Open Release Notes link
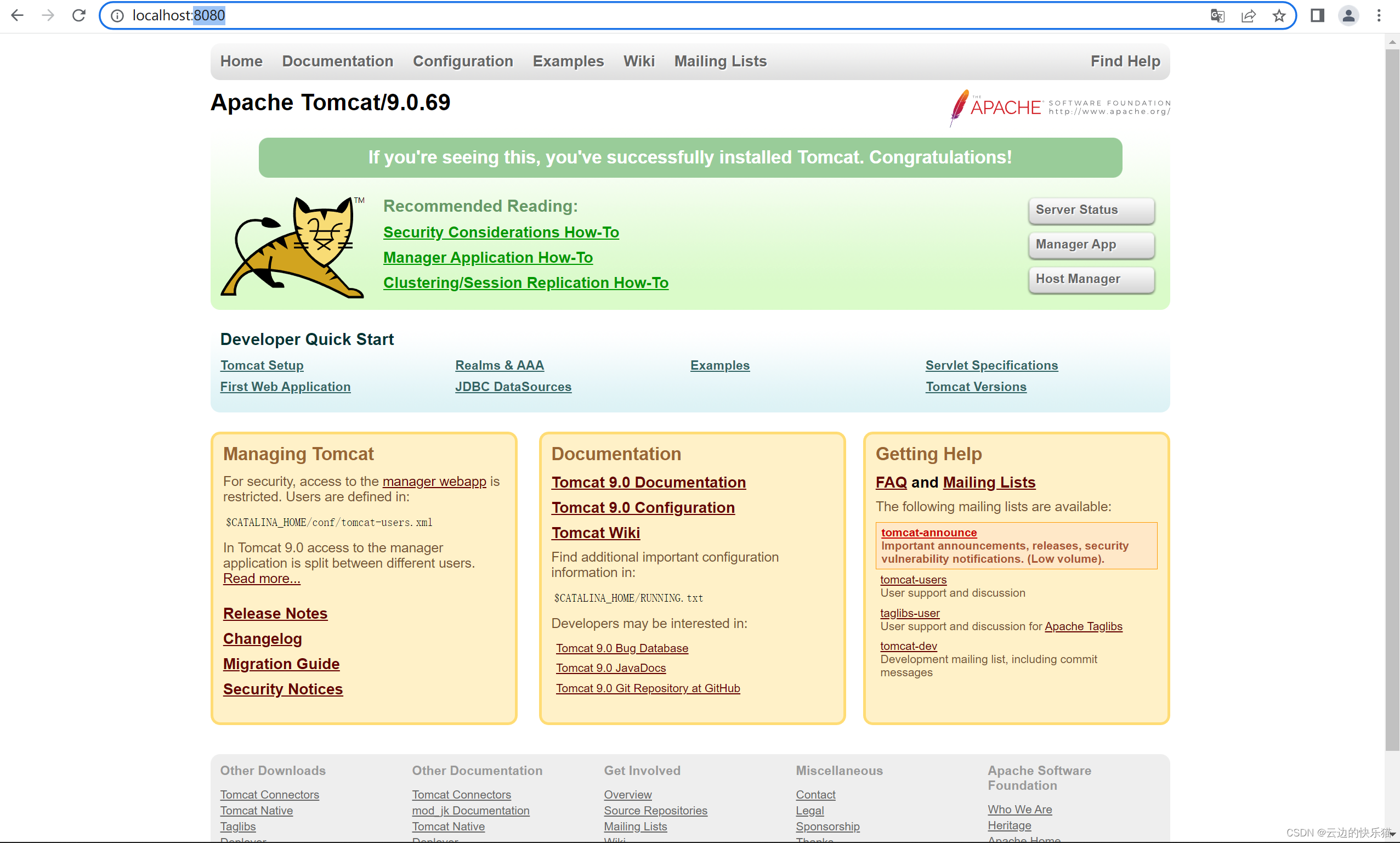 pyautogui.click(x=275, y=614)
